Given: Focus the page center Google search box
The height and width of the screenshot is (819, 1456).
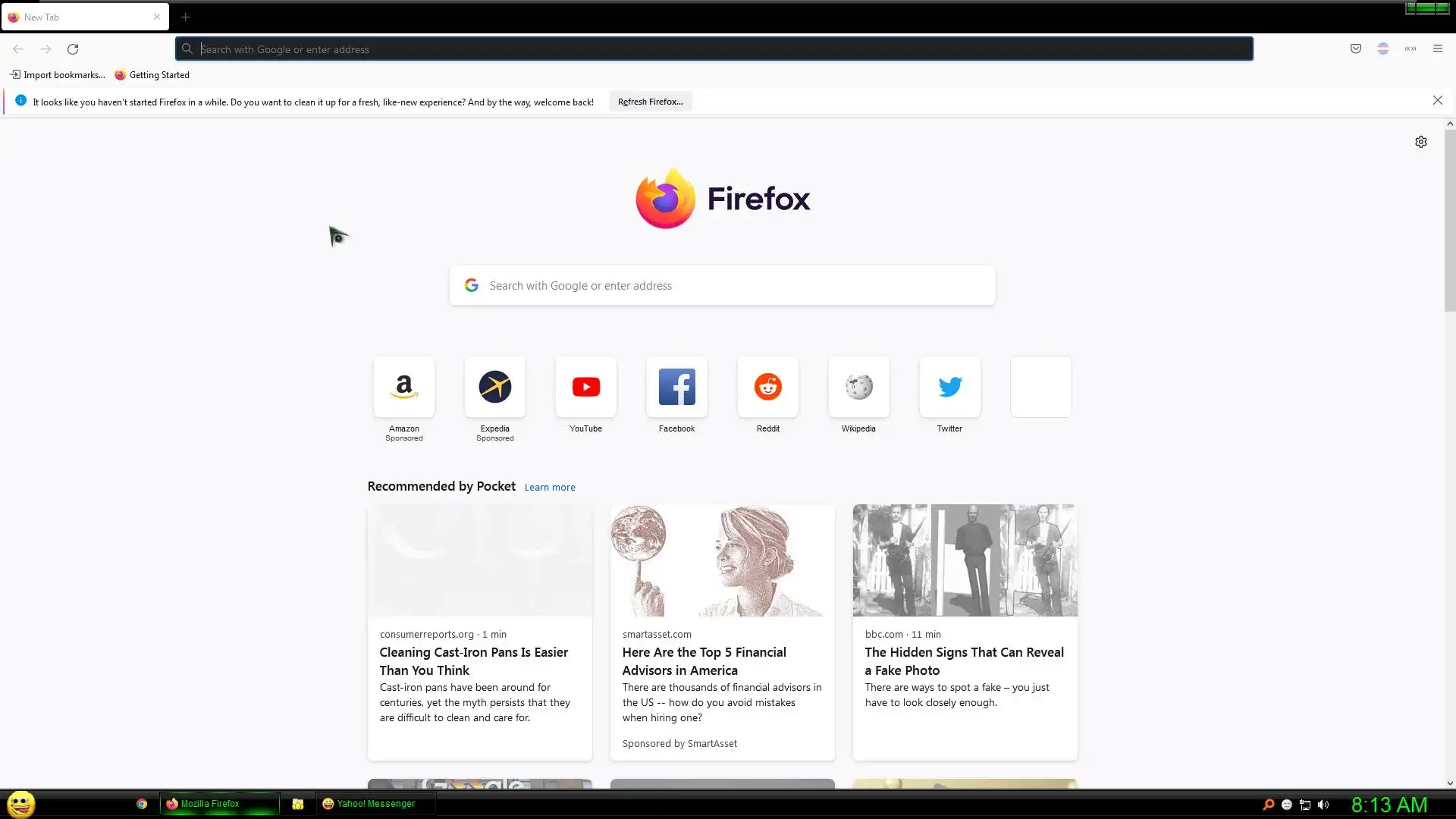Looking at the screenshot, I should [722, 286].
